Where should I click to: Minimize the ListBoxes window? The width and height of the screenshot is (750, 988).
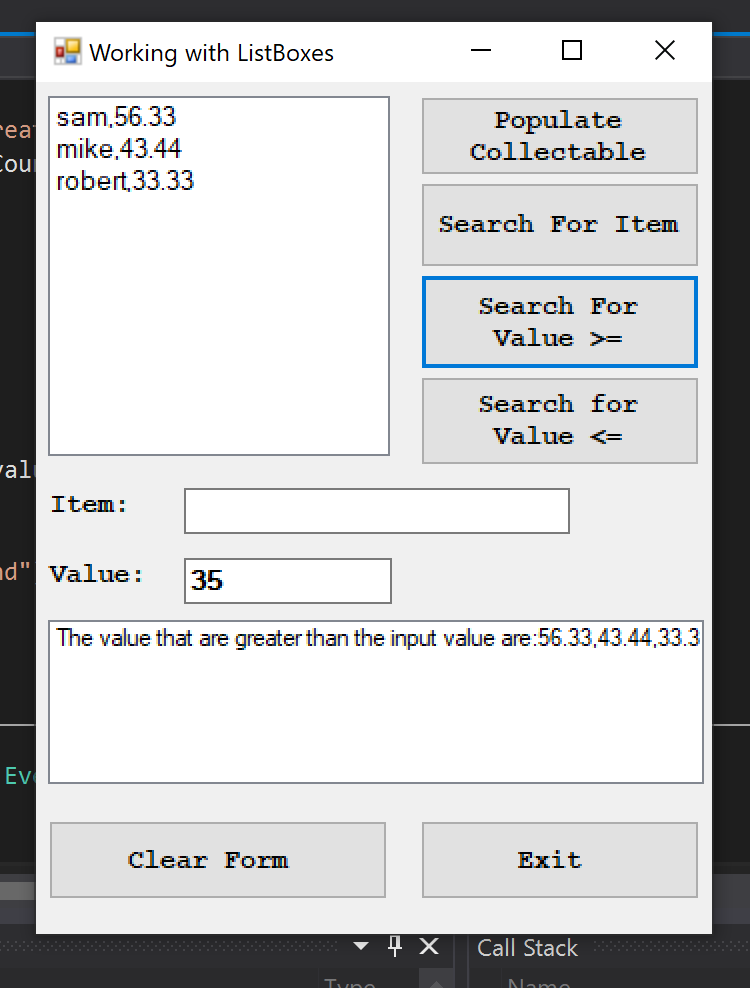point(480,49)
